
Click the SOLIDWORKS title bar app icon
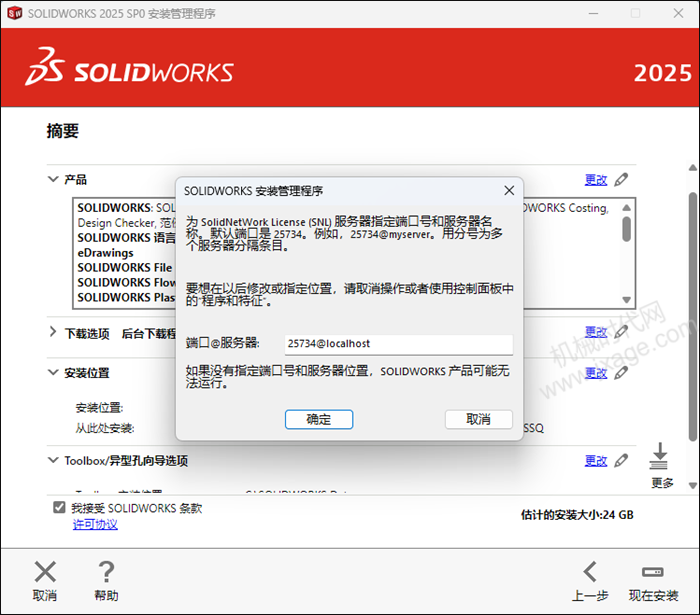[x=15, y=13]
